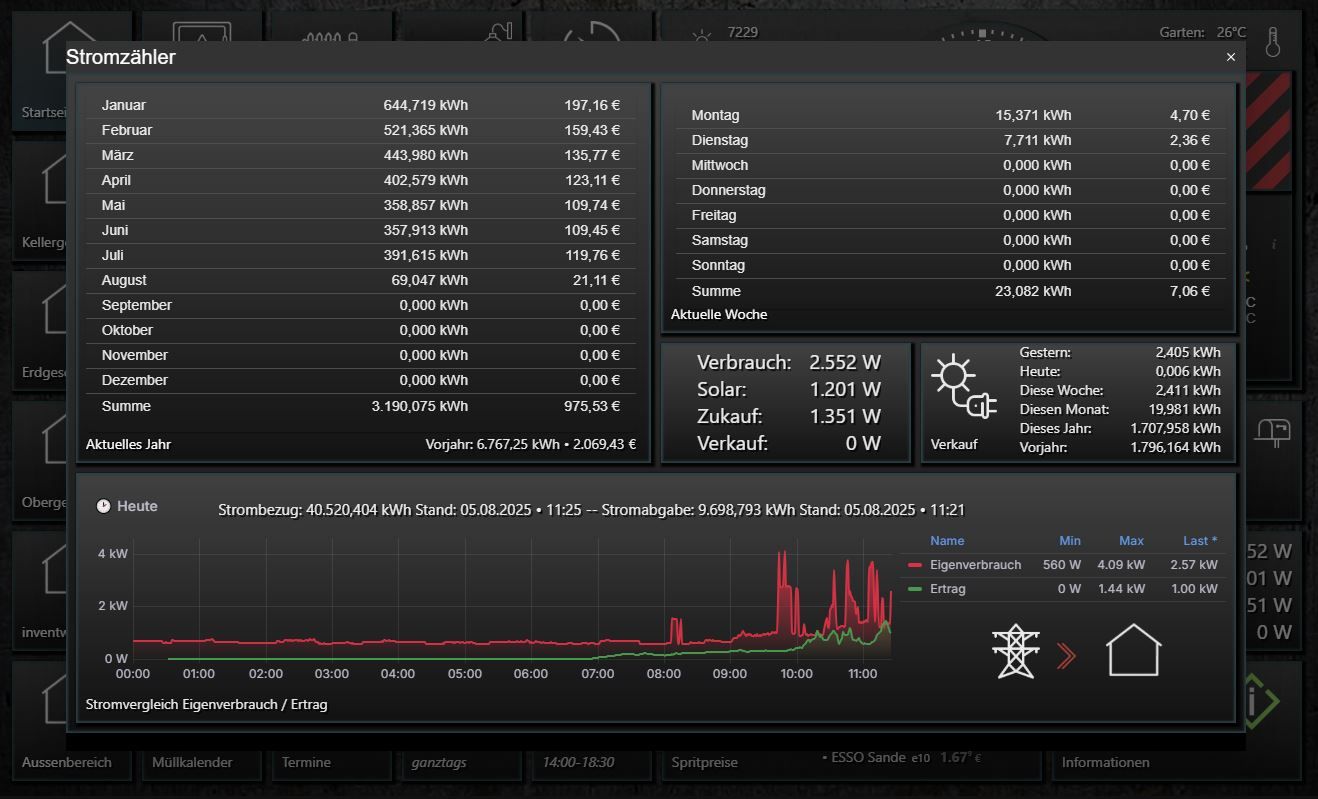Click the yearly total cost 975,53 €
This screenshot has height=799, width=1318.
point(591,406)
